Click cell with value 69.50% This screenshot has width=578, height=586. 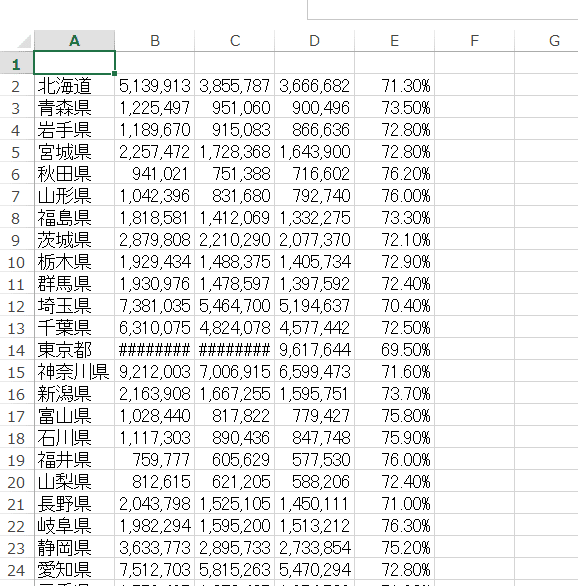pyautogui.click(x=395, y=350)
